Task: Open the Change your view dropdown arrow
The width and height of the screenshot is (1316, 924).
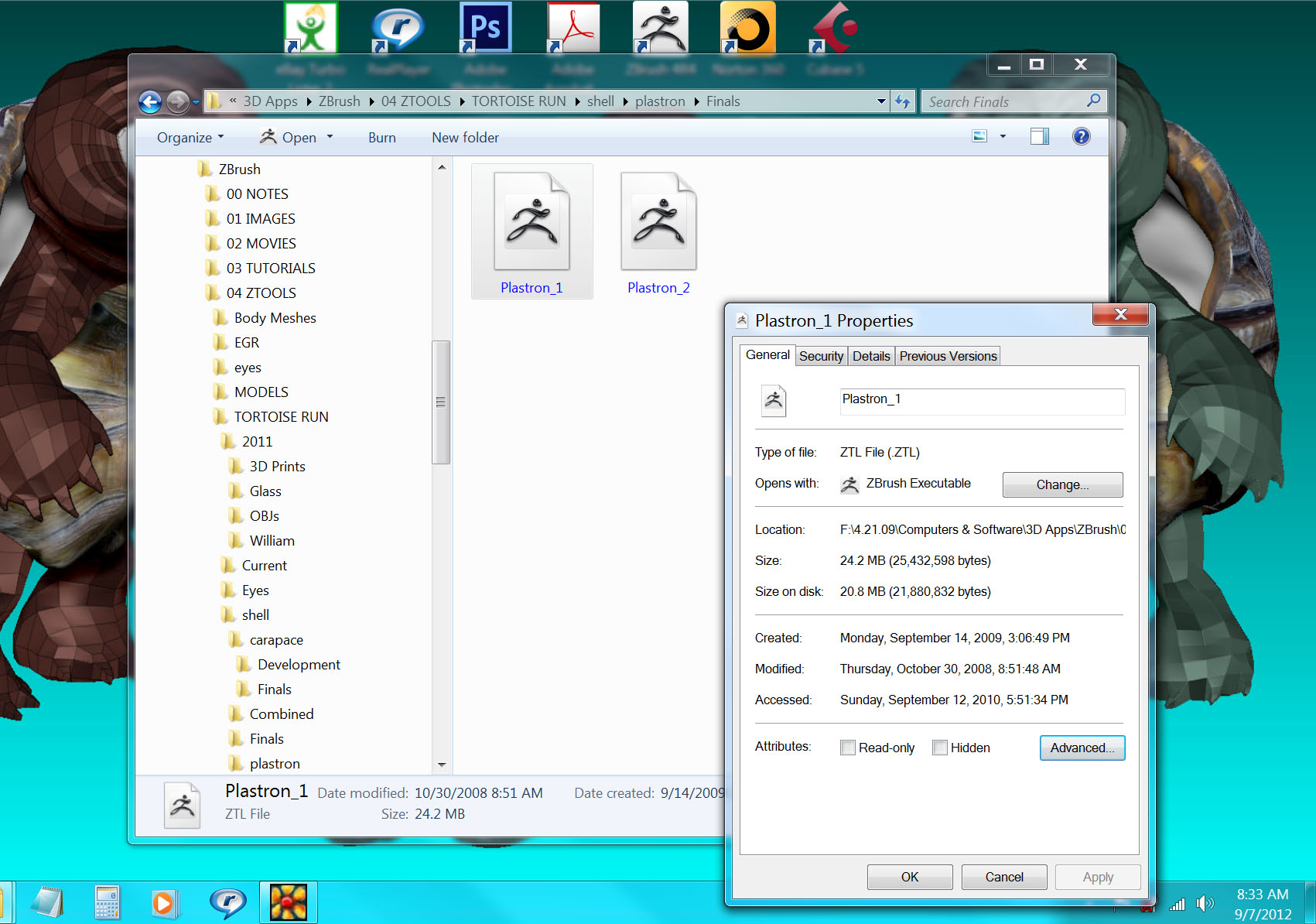Action: pos(1002,136)
